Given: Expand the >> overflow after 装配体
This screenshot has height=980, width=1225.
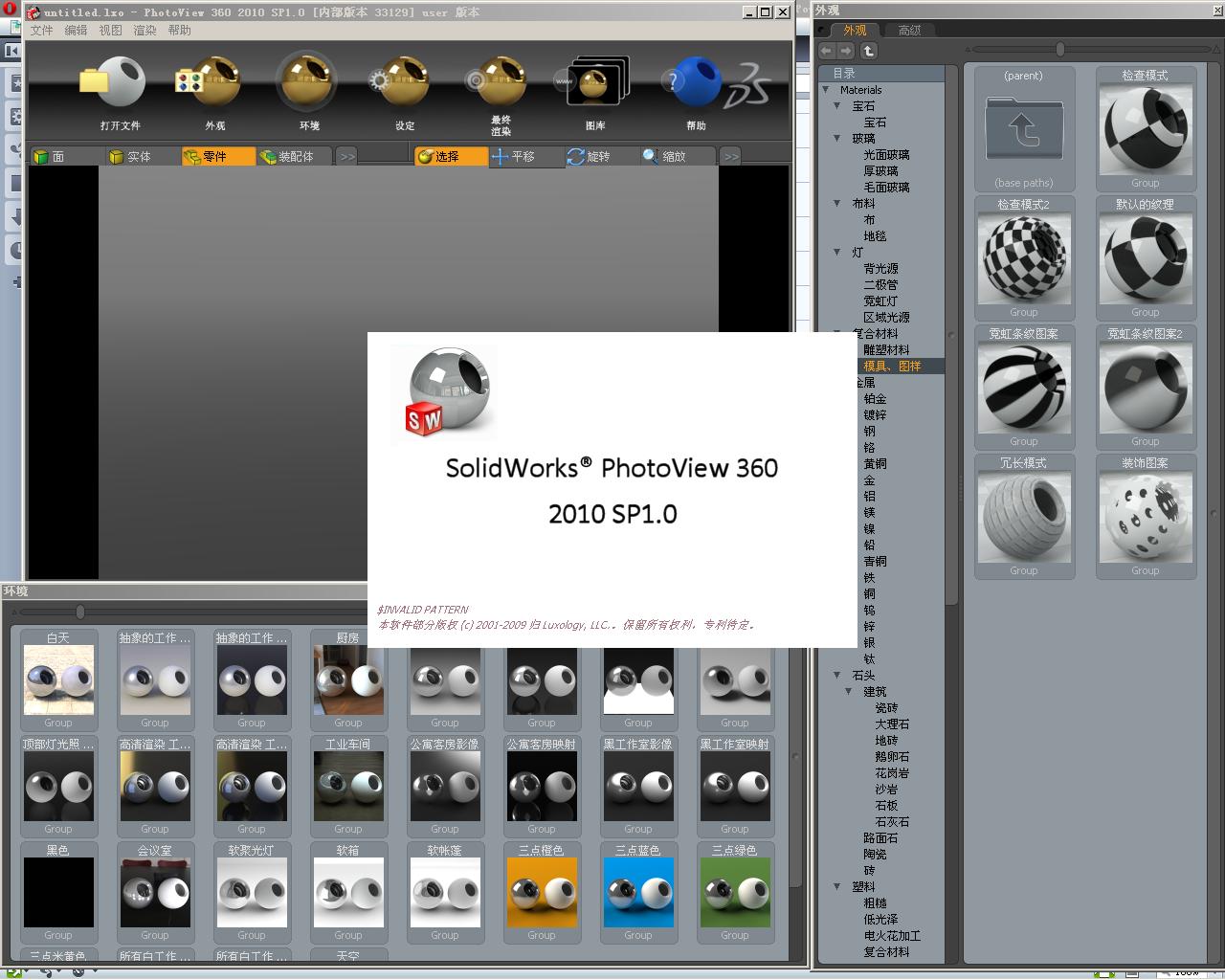Looking at the screenshot, I should tap(346, 156).
